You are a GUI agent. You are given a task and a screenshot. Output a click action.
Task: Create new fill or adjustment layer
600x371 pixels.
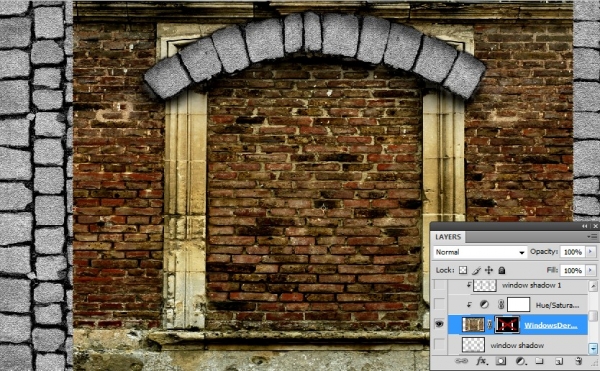click(520, 361)
